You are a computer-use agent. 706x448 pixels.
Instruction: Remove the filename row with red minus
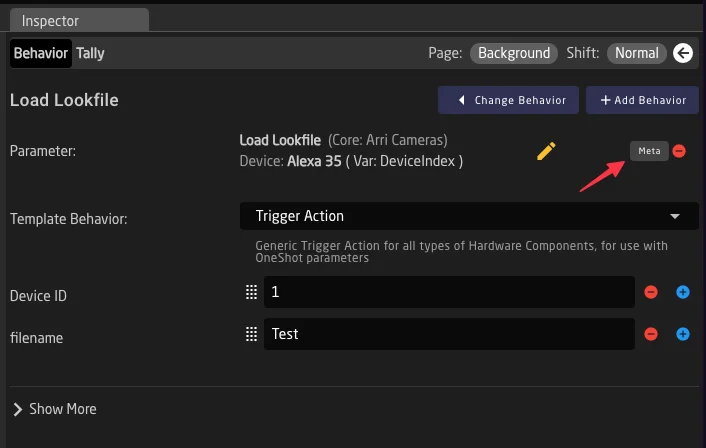click(651, 334)
